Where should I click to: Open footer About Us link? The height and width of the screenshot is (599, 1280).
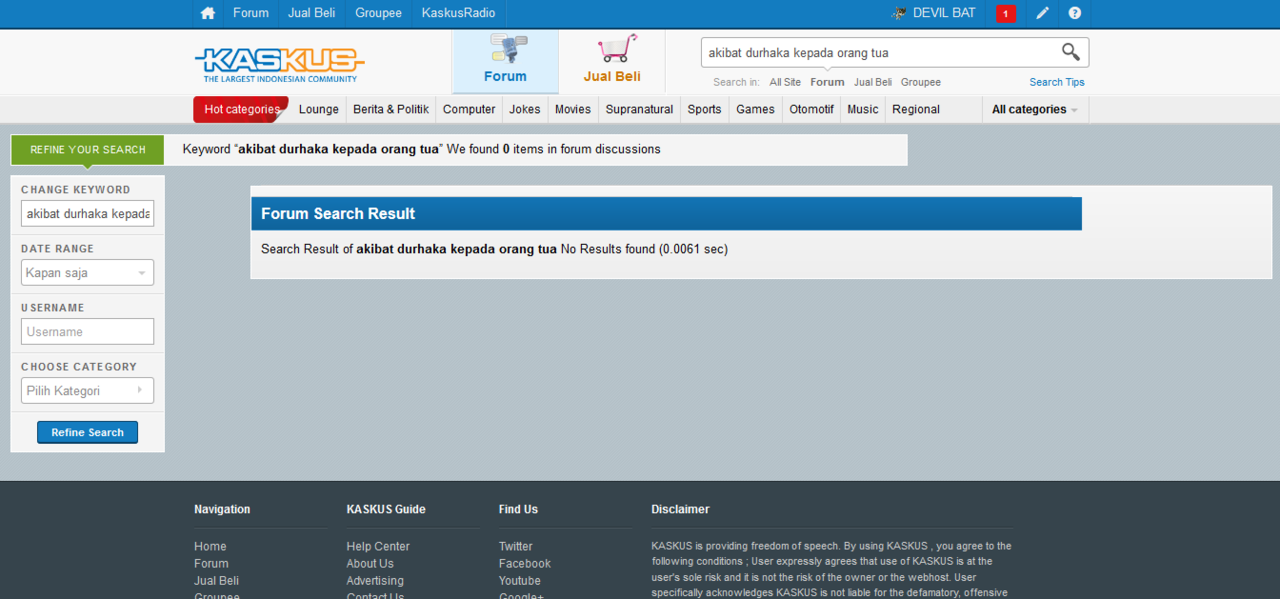pos(370,563)
